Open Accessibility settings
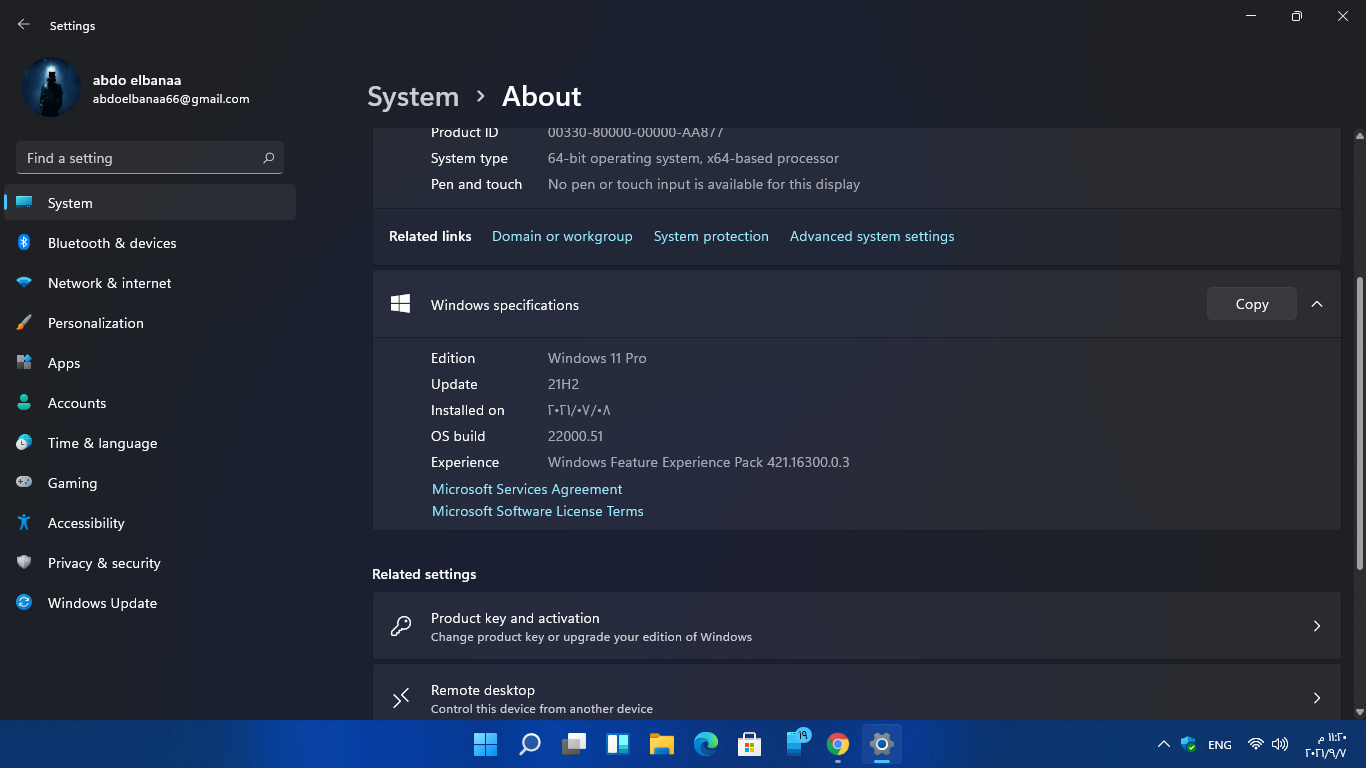 (150, 523)
